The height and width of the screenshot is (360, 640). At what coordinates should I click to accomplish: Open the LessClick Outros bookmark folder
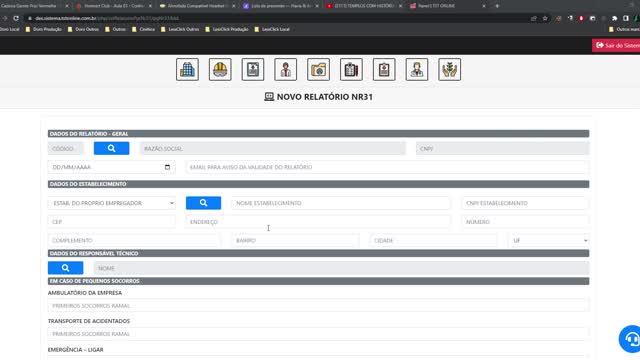point(180,29)
